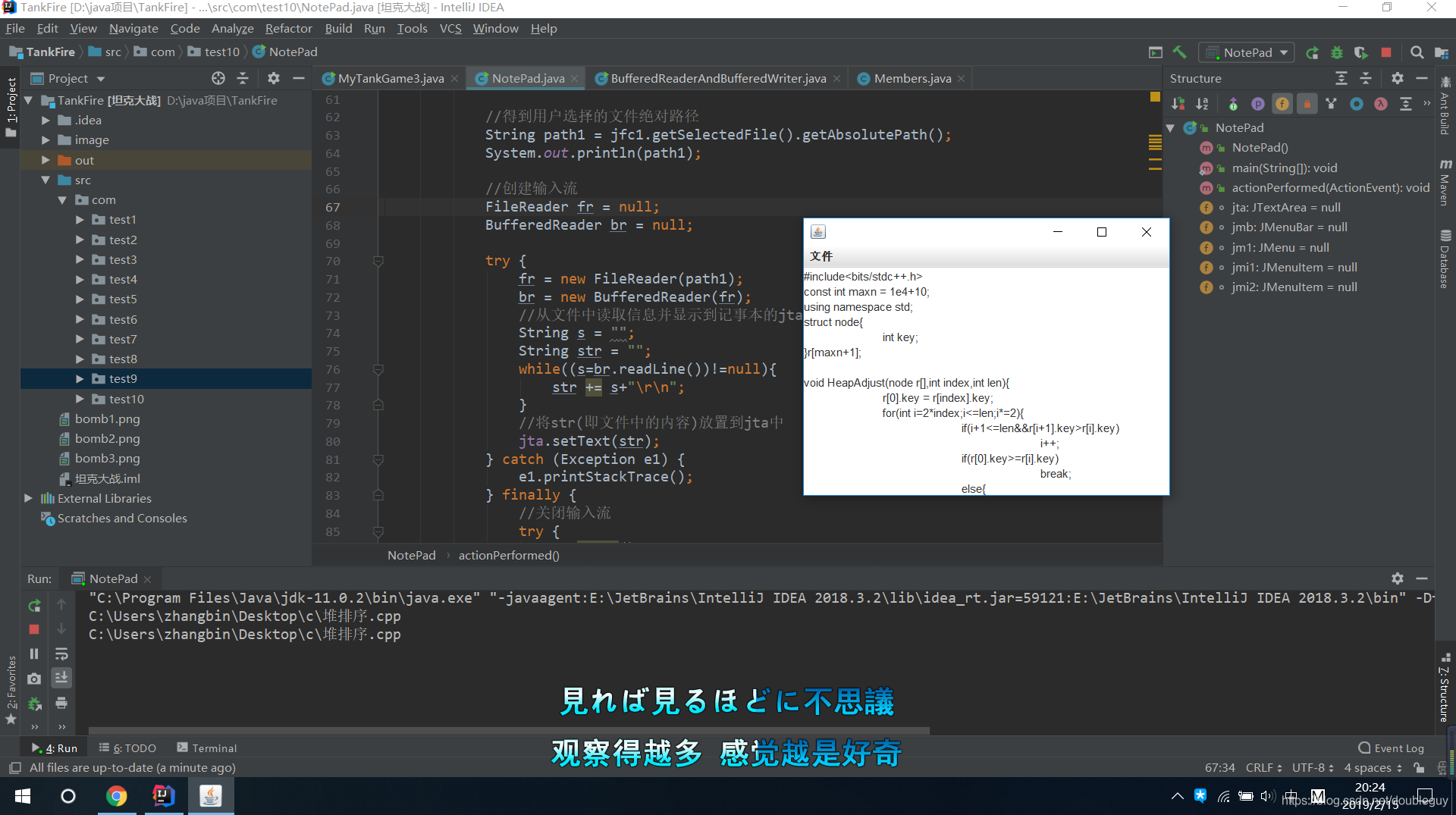
Task: Expand the .idea folder
Action: (x=45, y=120)
